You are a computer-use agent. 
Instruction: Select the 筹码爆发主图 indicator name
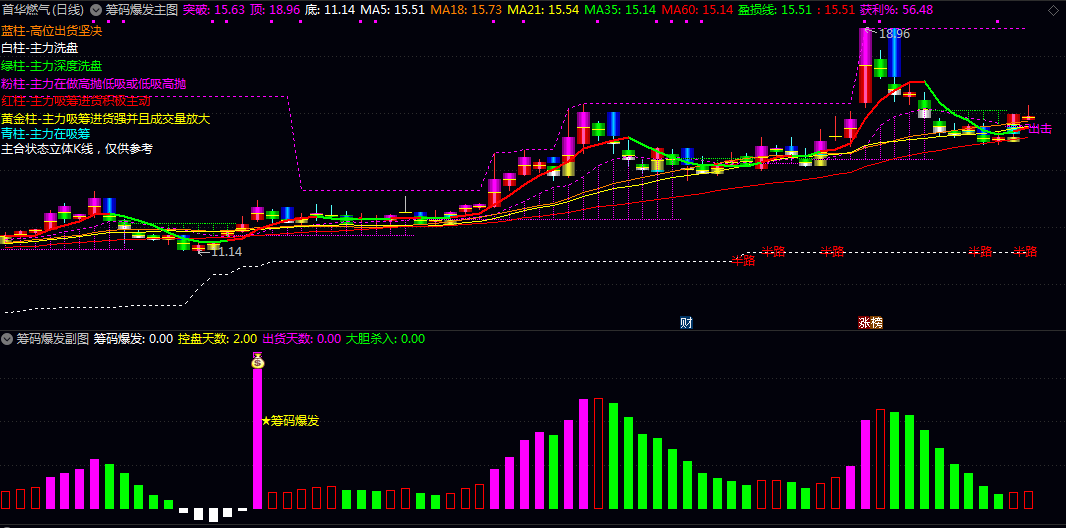tap(141, 10)
